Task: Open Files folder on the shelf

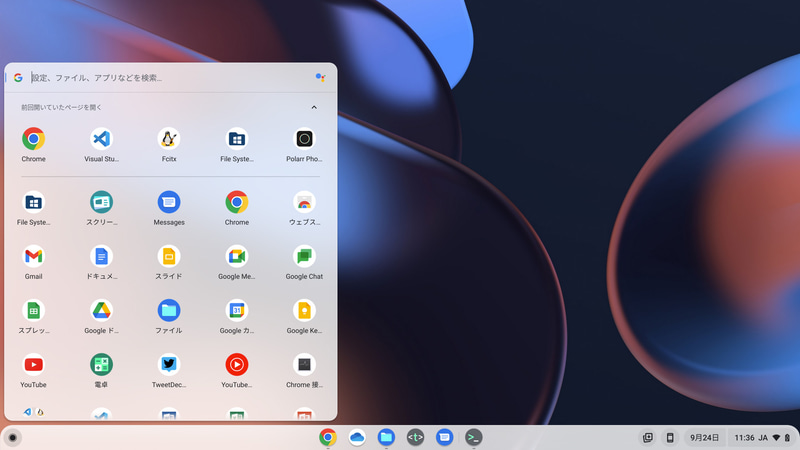Action: click(x=386, y=437)
